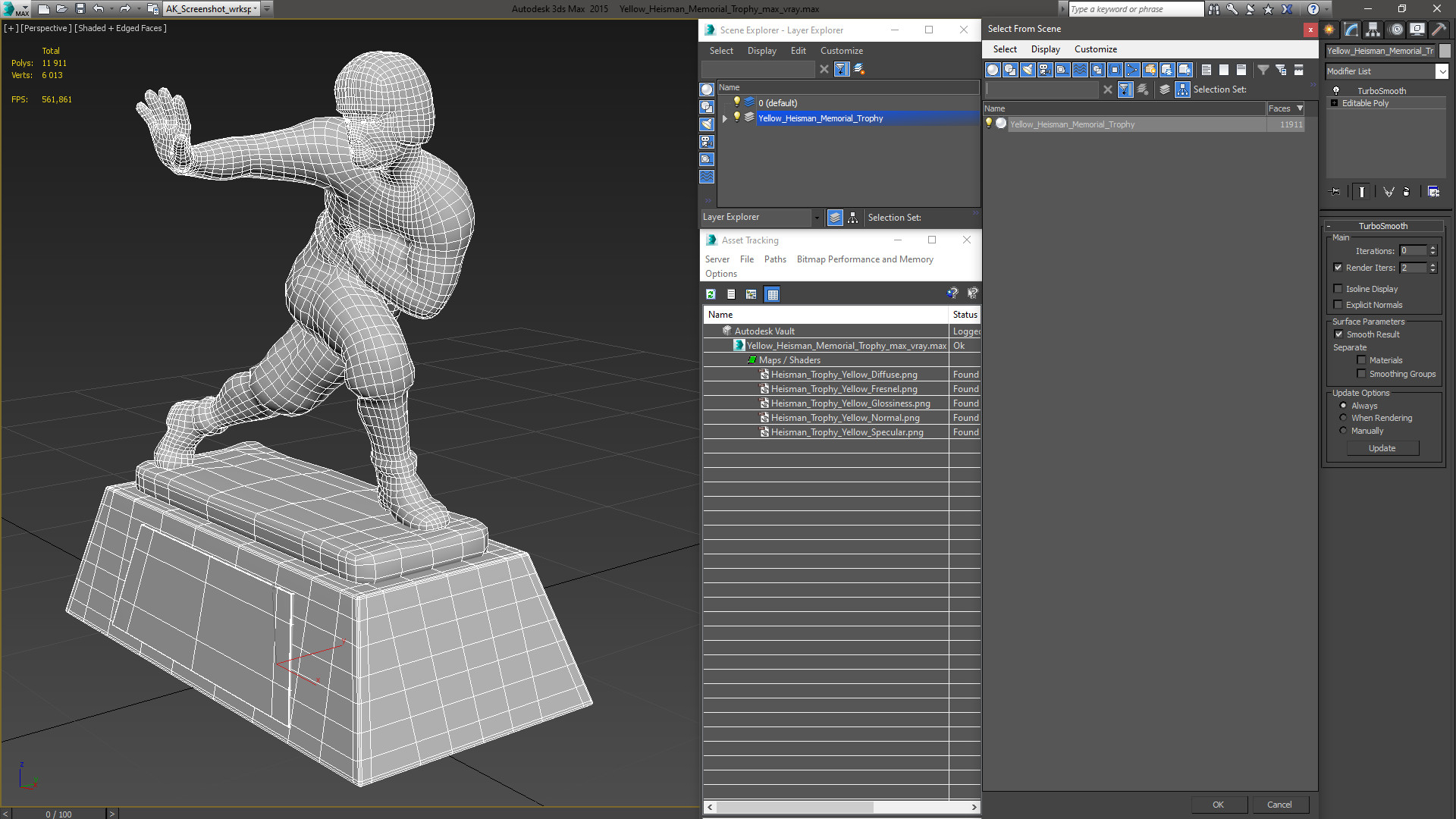The width and height of the screenshot is (1456, 819).
Task: Toggle Display Lights filter in Select From Scene
Action: click(1028, 70)
